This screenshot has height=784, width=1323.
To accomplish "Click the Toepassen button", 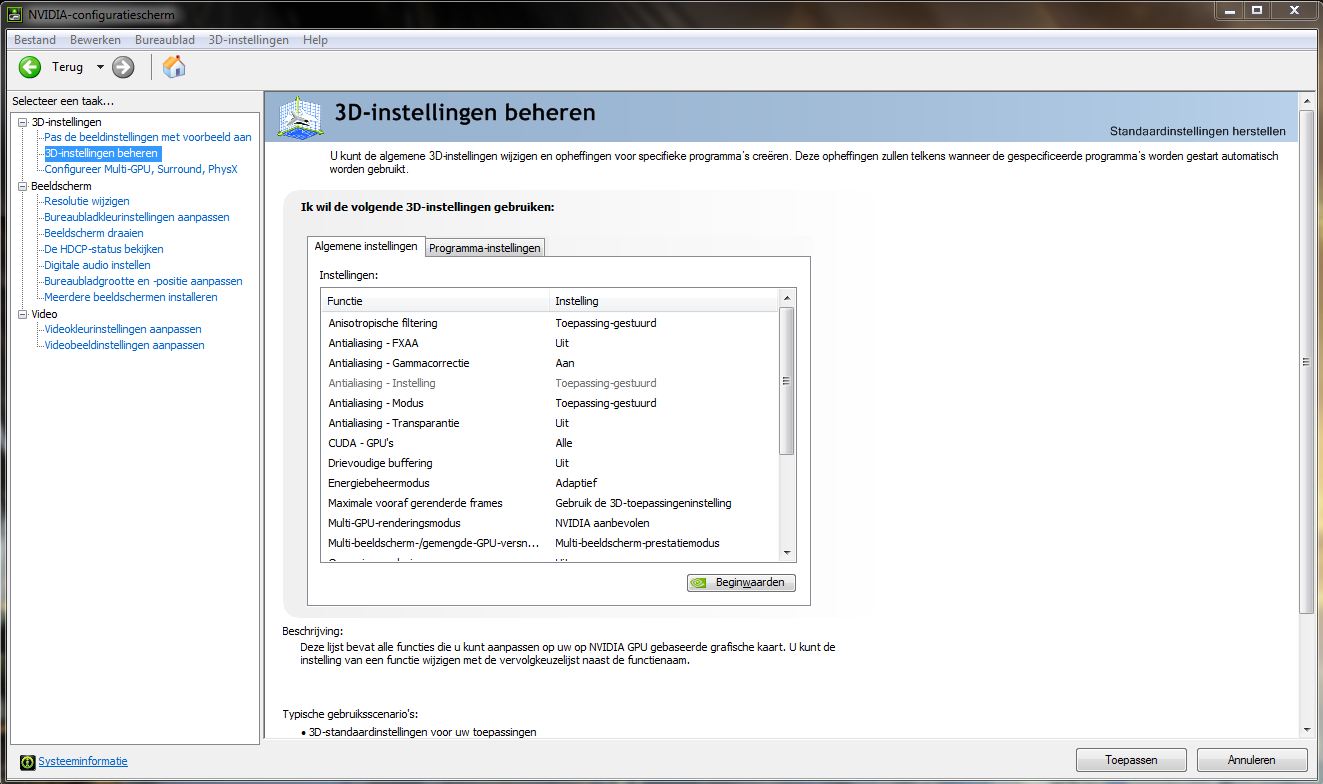I will tap(1131, 760).
